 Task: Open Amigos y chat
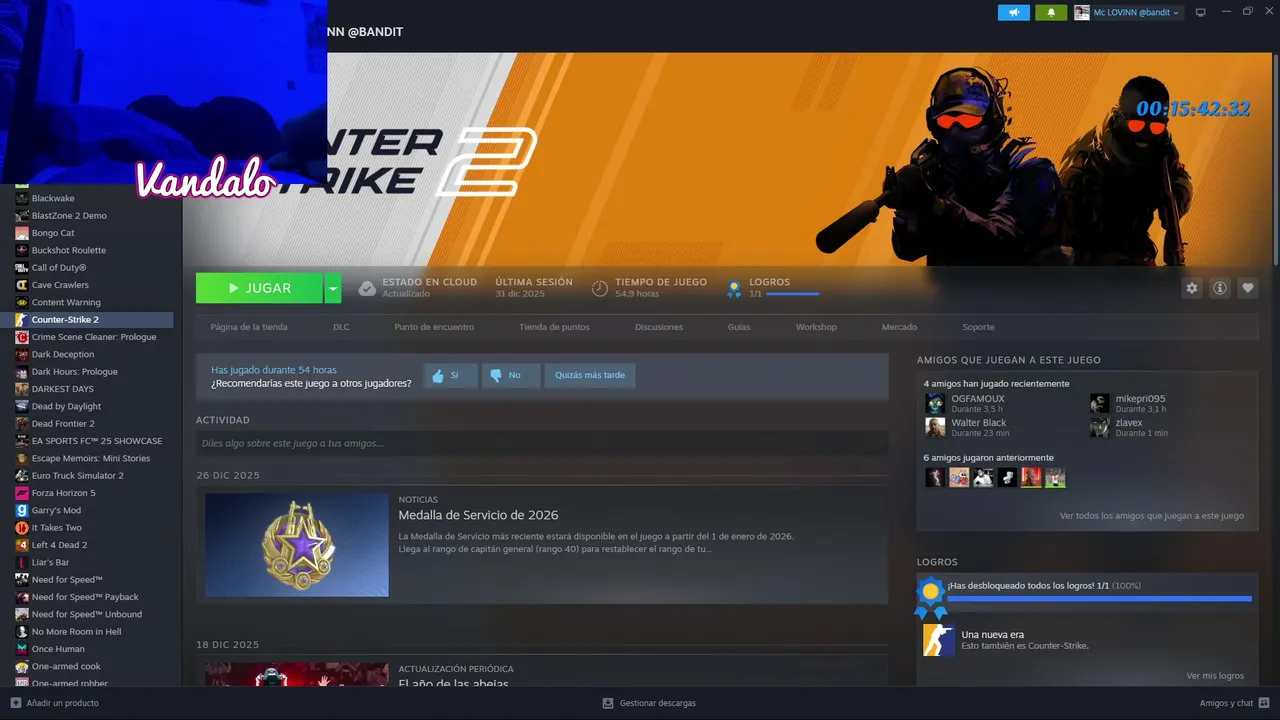[x=1234, y=703]
